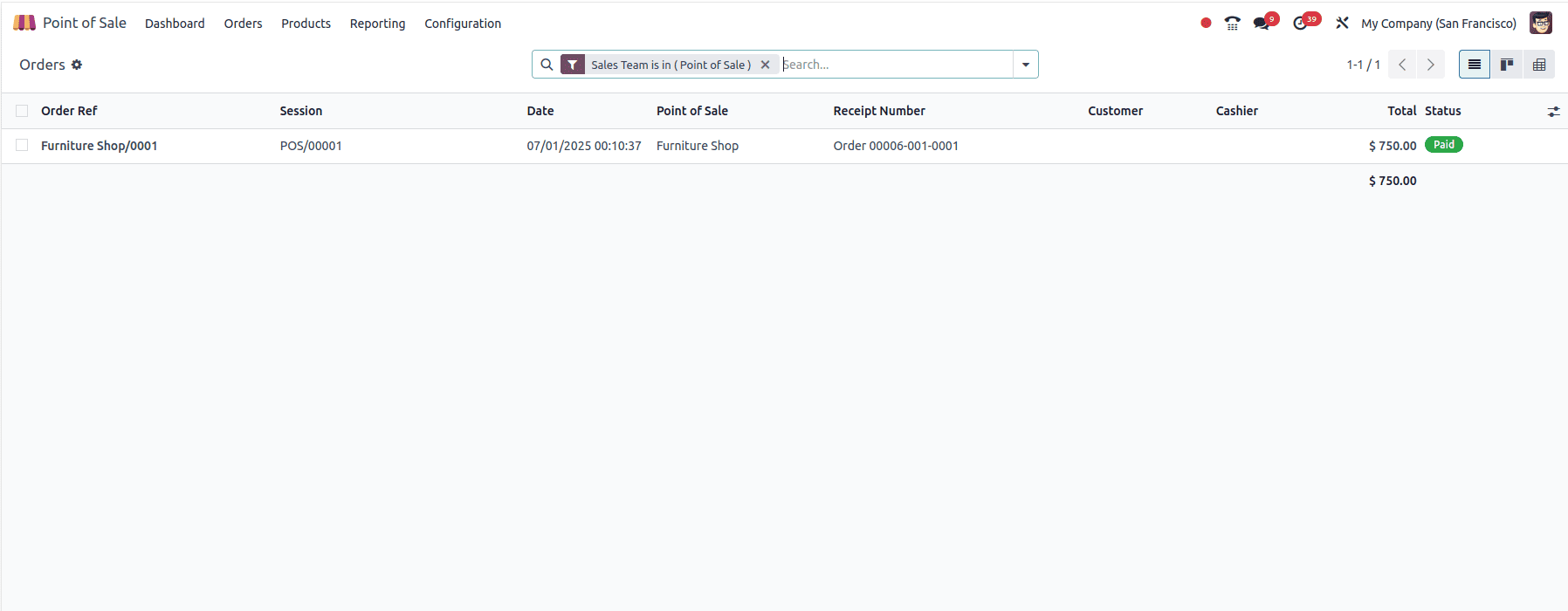This screenshot has width=1568, height=611.
Task: Click the filter funnel icon
Action: pos(573,65)
